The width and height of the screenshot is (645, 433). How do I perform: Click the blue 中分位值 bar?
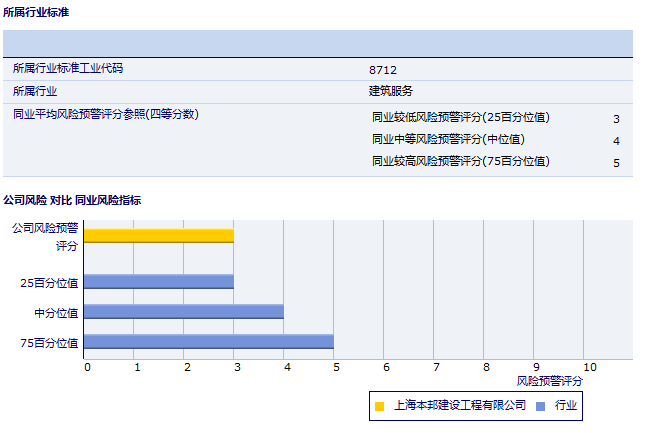point(183,312)
